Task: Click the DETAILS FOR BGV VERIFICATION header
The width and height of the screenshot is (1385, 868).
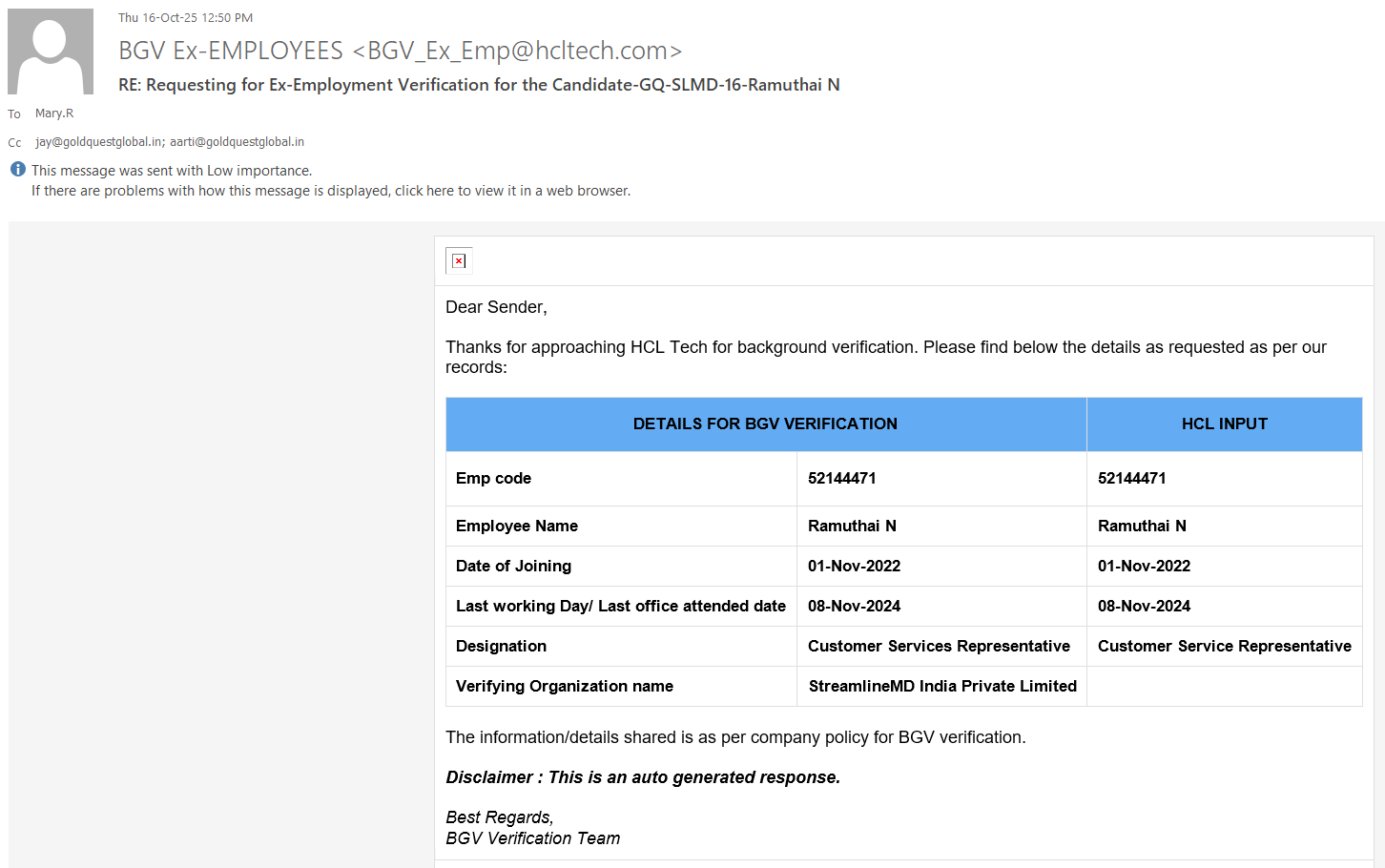Action: pyautogui.click(x=766, y=424)
